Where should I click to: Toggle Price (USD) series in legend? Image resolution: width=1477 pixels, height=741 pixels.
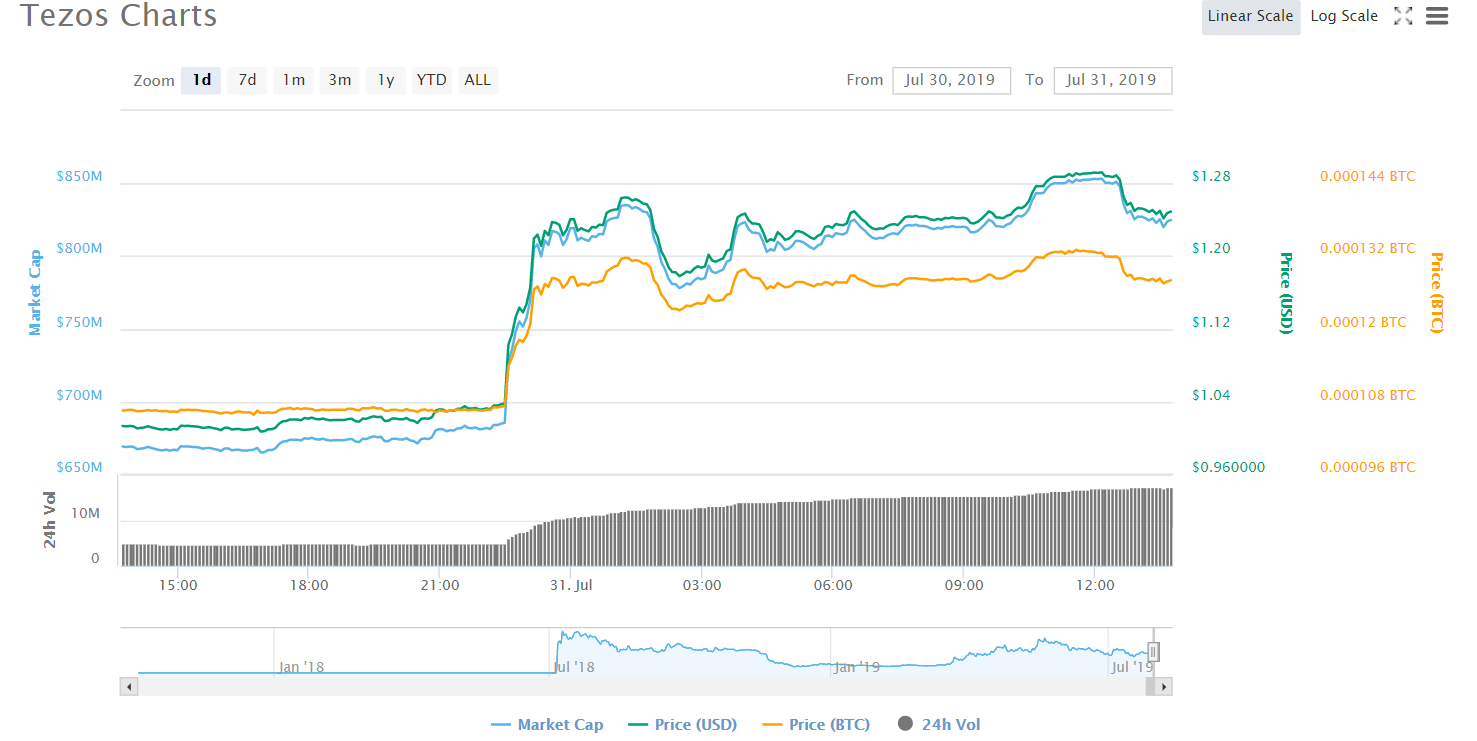[682, 725]
